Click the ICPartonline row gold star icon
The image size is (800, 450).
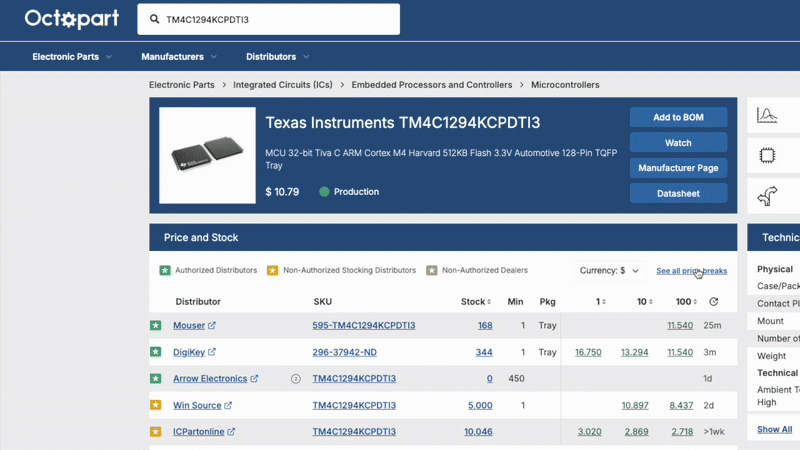[156, 432]
